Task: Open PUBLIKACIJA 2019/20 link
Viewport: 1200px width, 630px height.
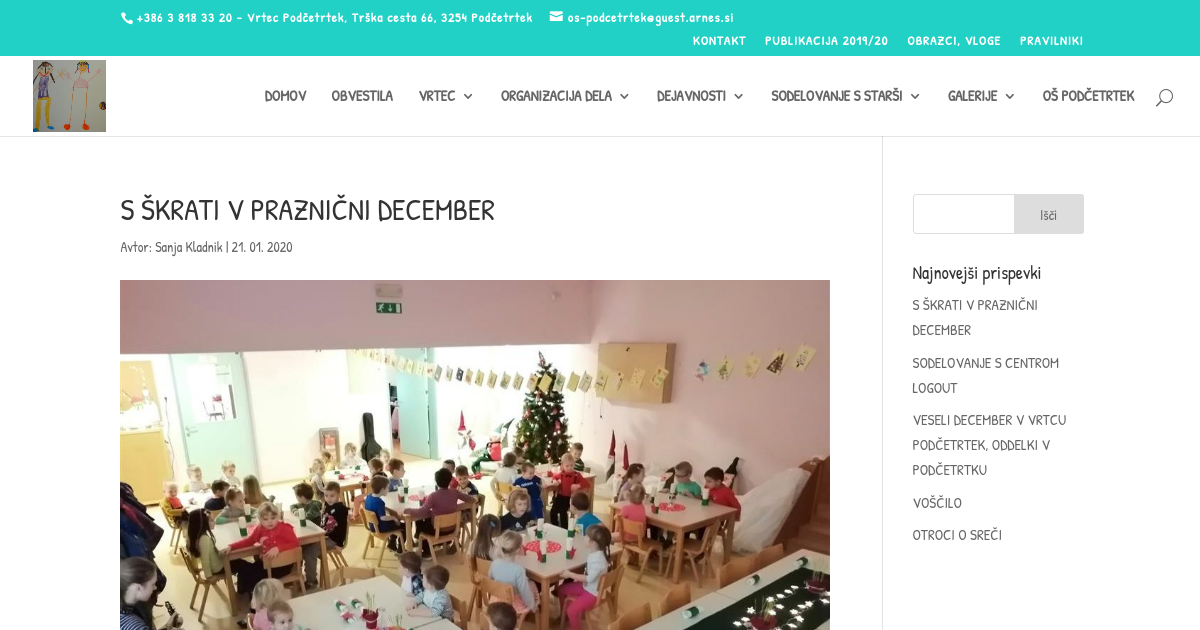Action: pos(826,41)
